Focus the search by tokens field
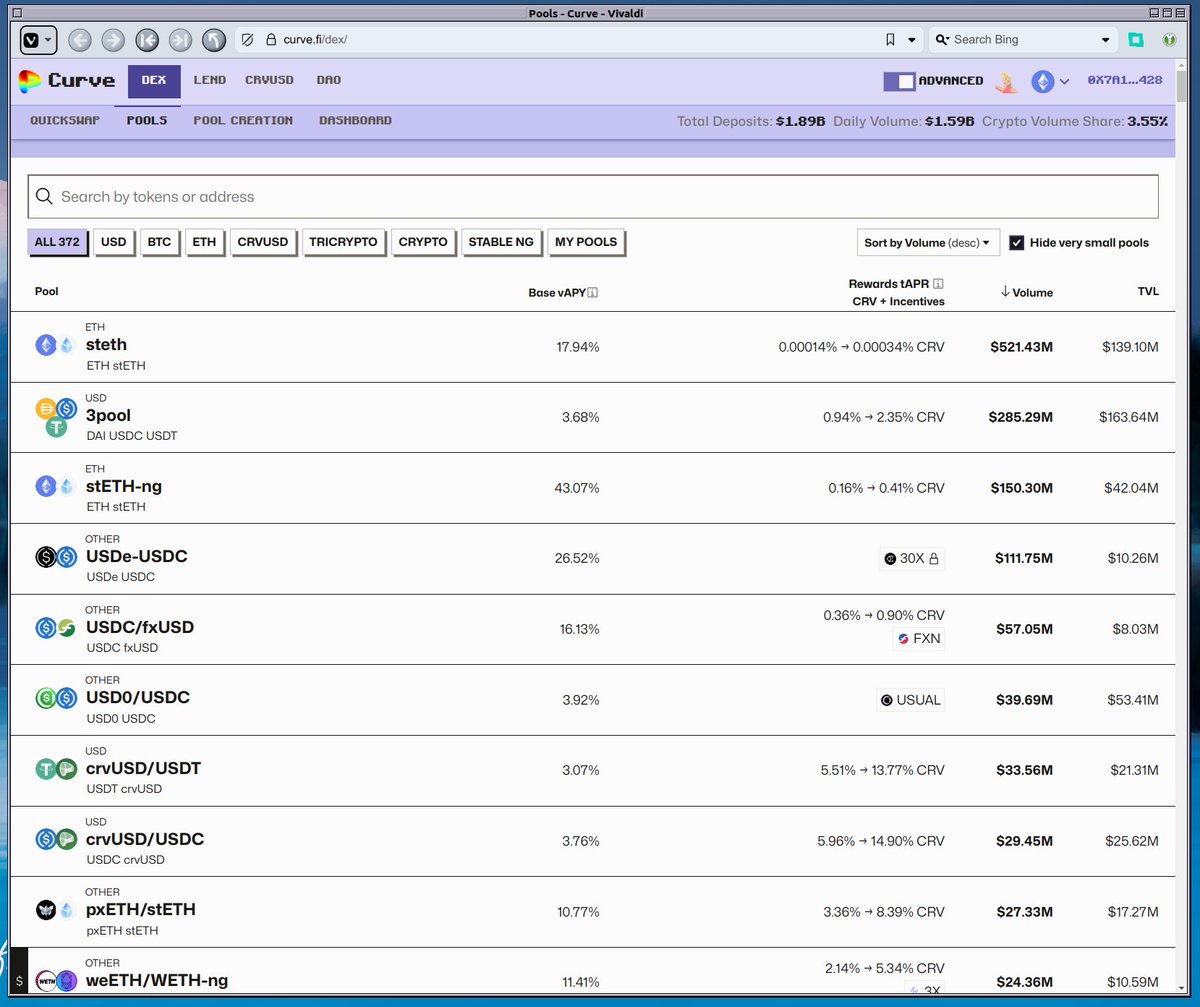 click(x=593, y=197)
